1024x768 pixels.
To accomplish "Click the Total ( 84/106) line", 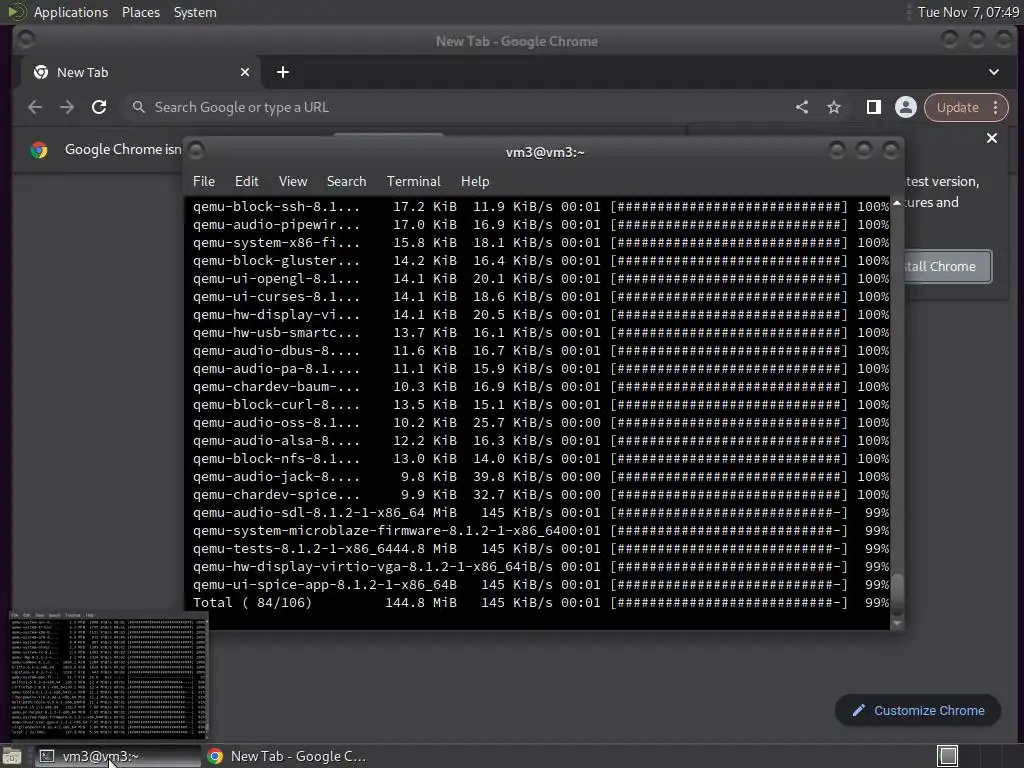I will coord(541,603).
